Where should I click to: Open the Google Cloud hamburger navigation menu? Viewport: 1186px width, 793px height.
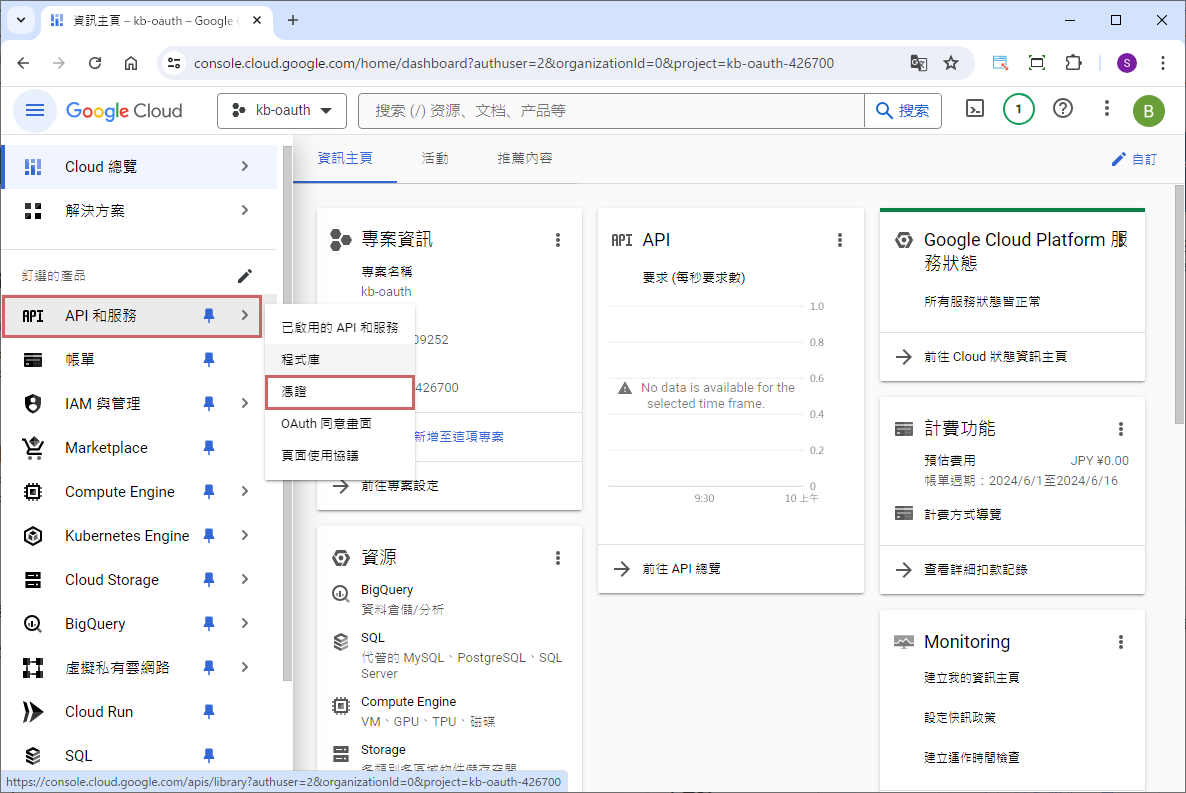(x=35, y=110)
